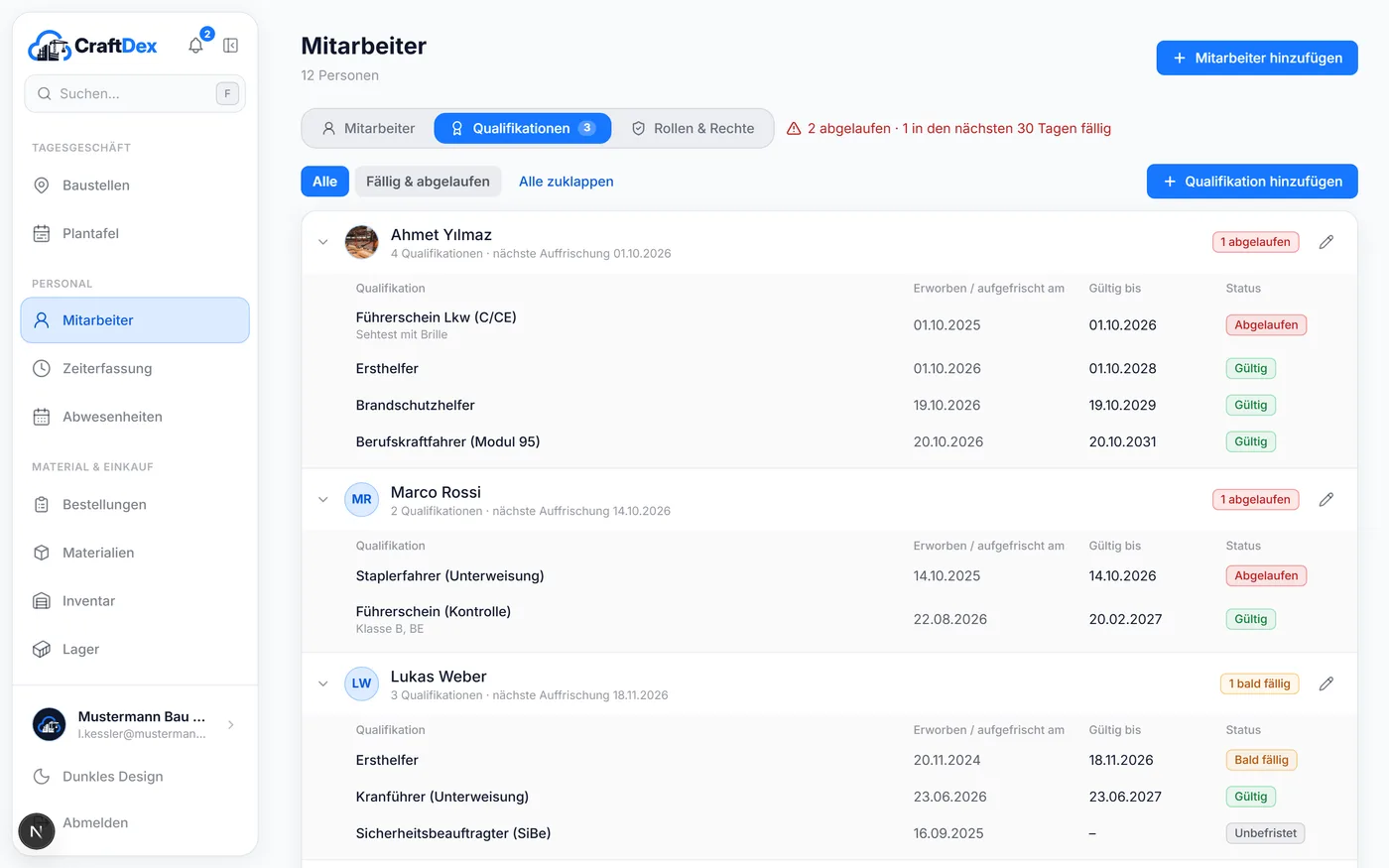Edit Marco Rossi with pencil icon
The height and width of the screenshot is (868, 1389).
[x=1326, y=500]
